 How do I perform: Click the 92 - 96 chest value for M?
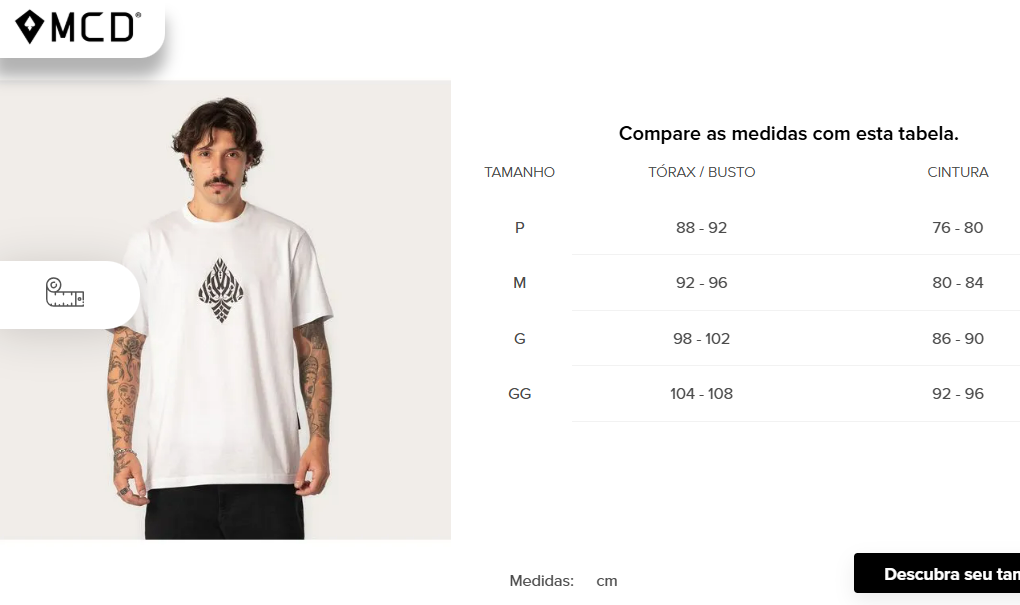pos(701,283)
